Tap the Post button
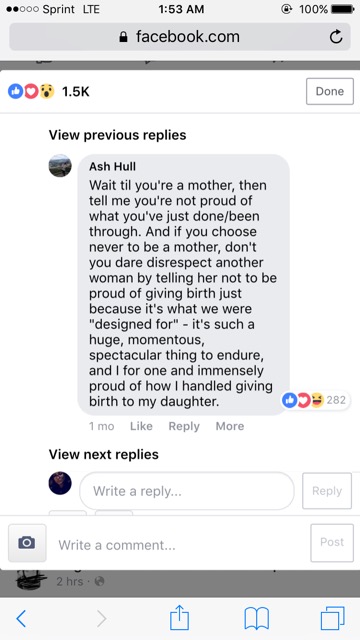The width and height of the screenshot is (360, 640). tap(332, 543)
